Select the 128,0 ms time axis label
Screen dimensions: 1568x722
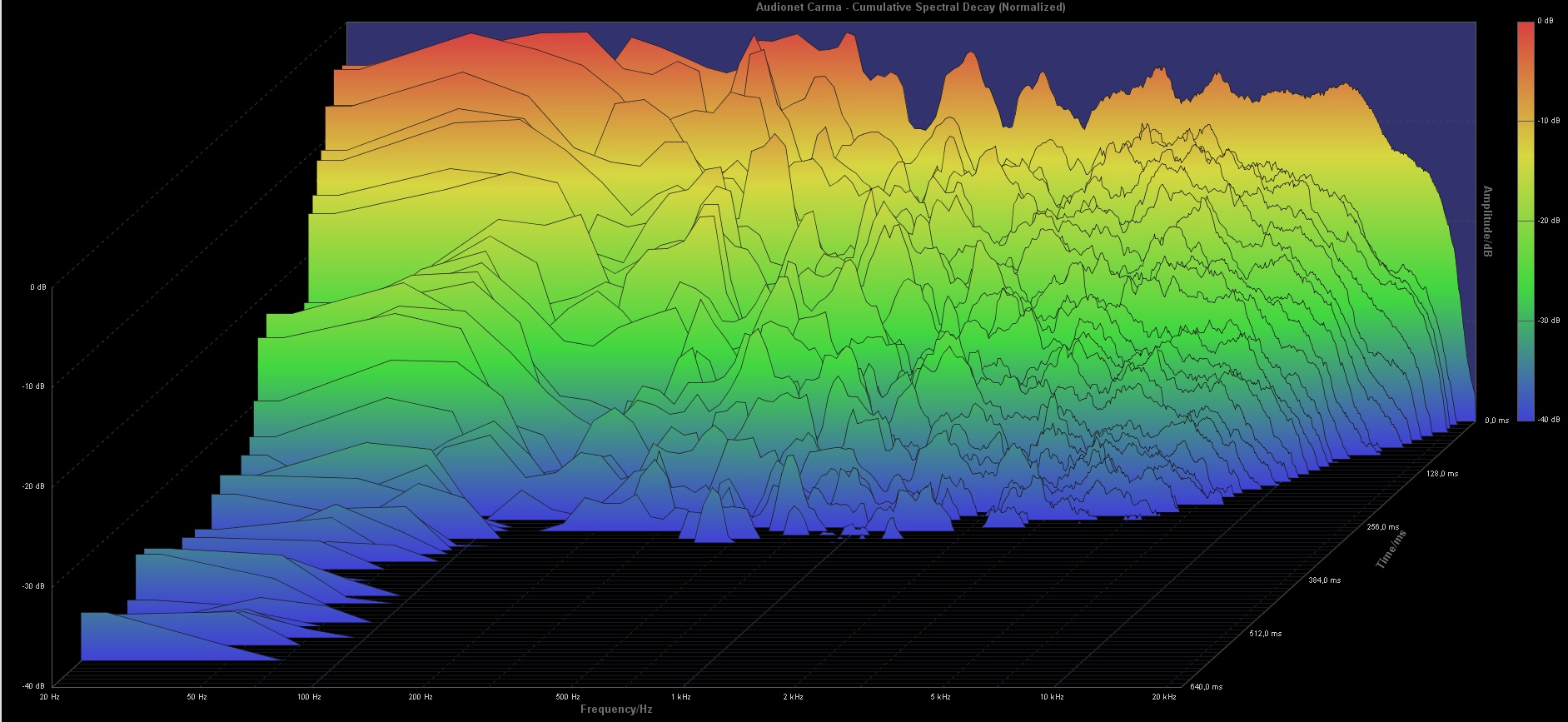[1441, 474]
